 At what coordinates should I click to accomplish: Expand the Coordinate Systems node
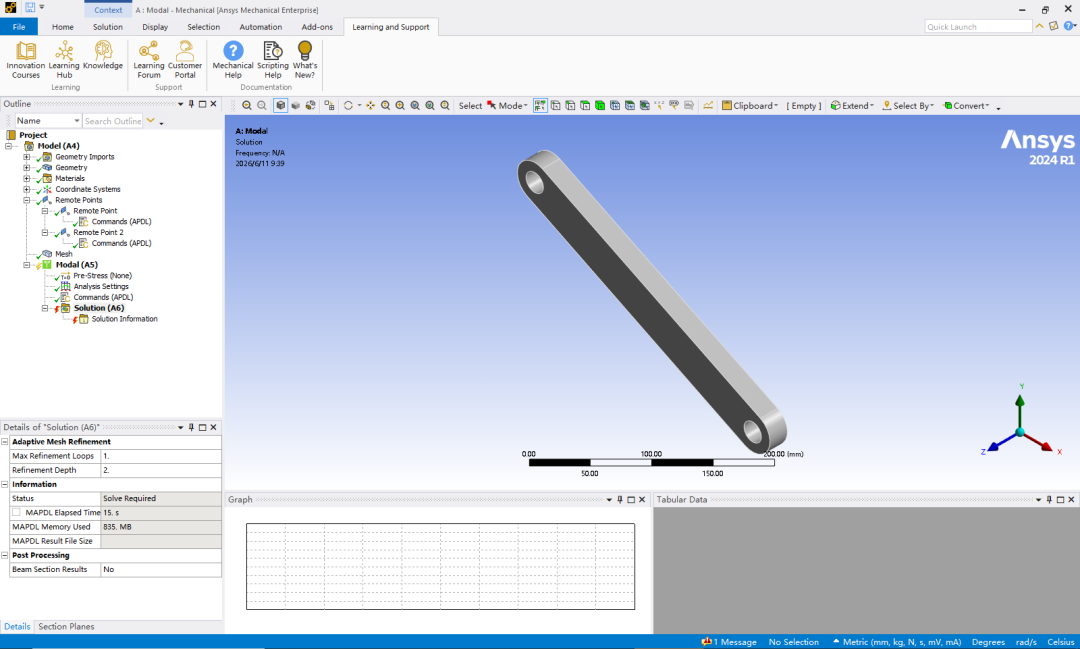(27, 189)
